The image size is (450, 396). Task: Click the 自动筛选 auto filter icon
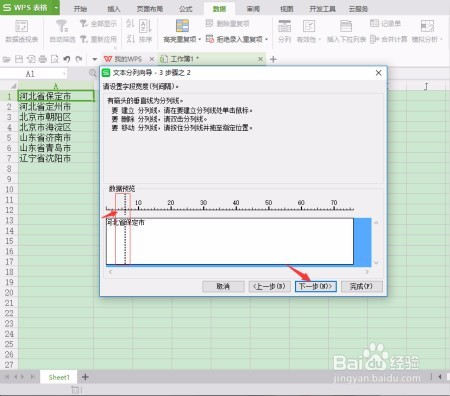[62, 26]
